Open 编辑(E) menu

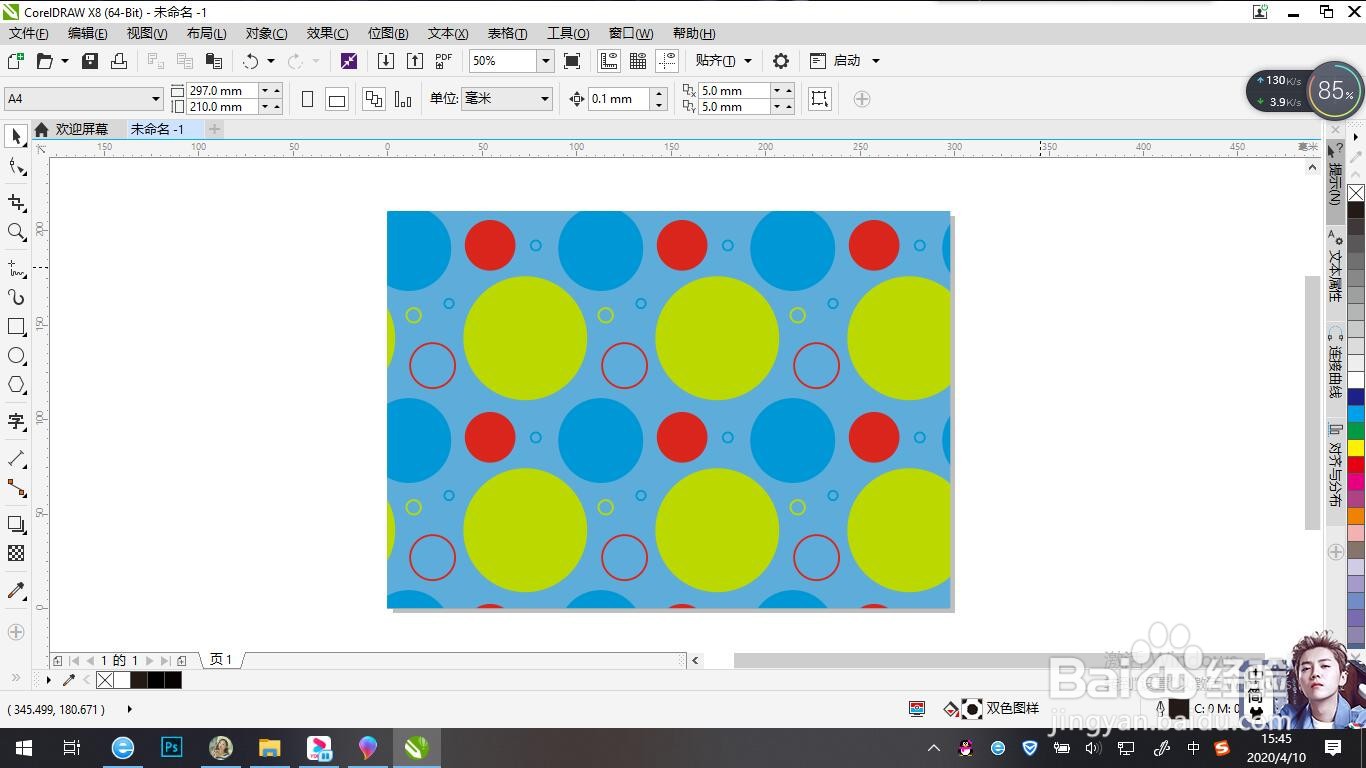(x=87, y=34)
